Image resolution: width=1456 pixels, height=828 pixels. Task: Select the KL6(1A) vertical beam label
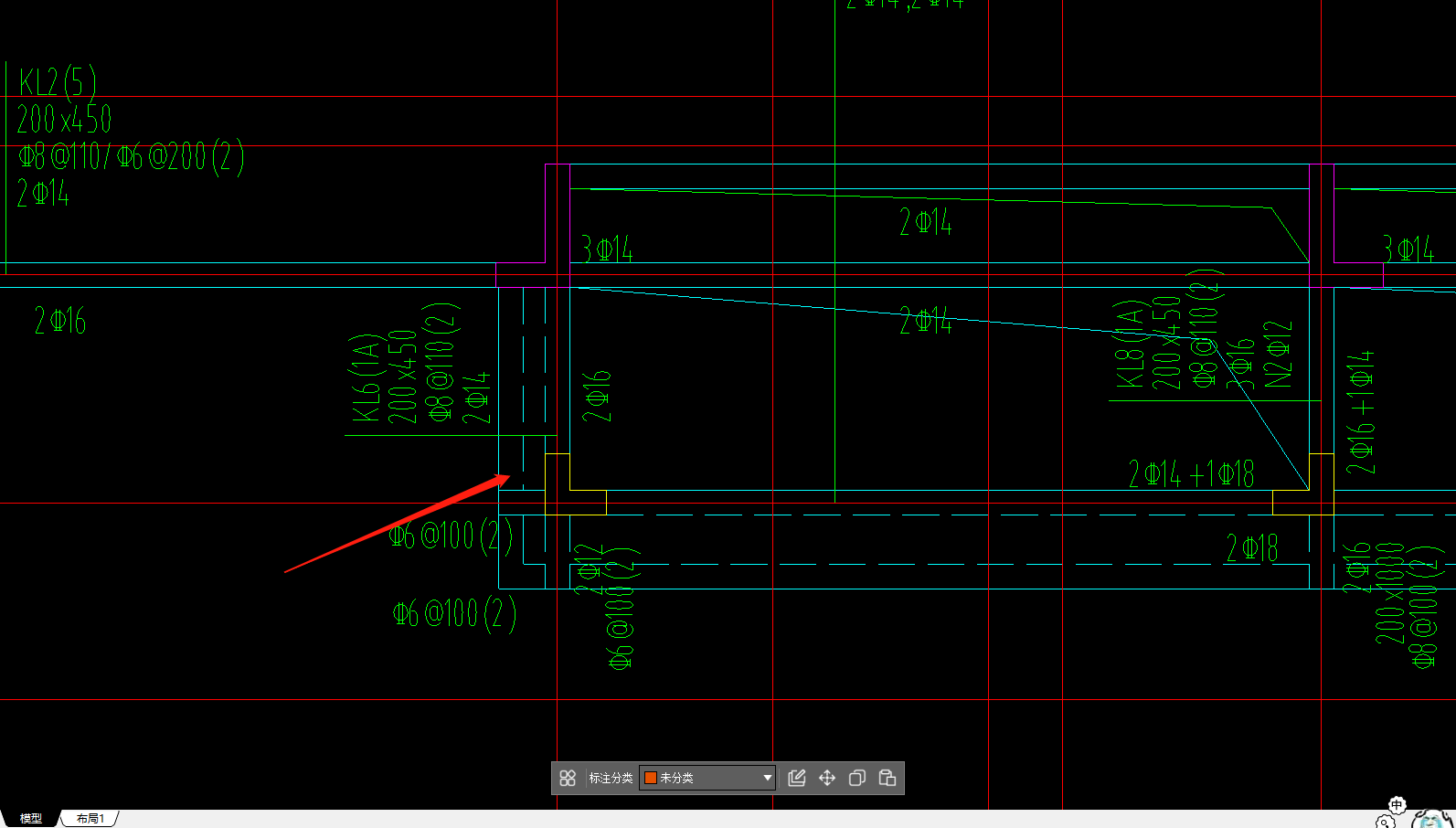point(366,377)
